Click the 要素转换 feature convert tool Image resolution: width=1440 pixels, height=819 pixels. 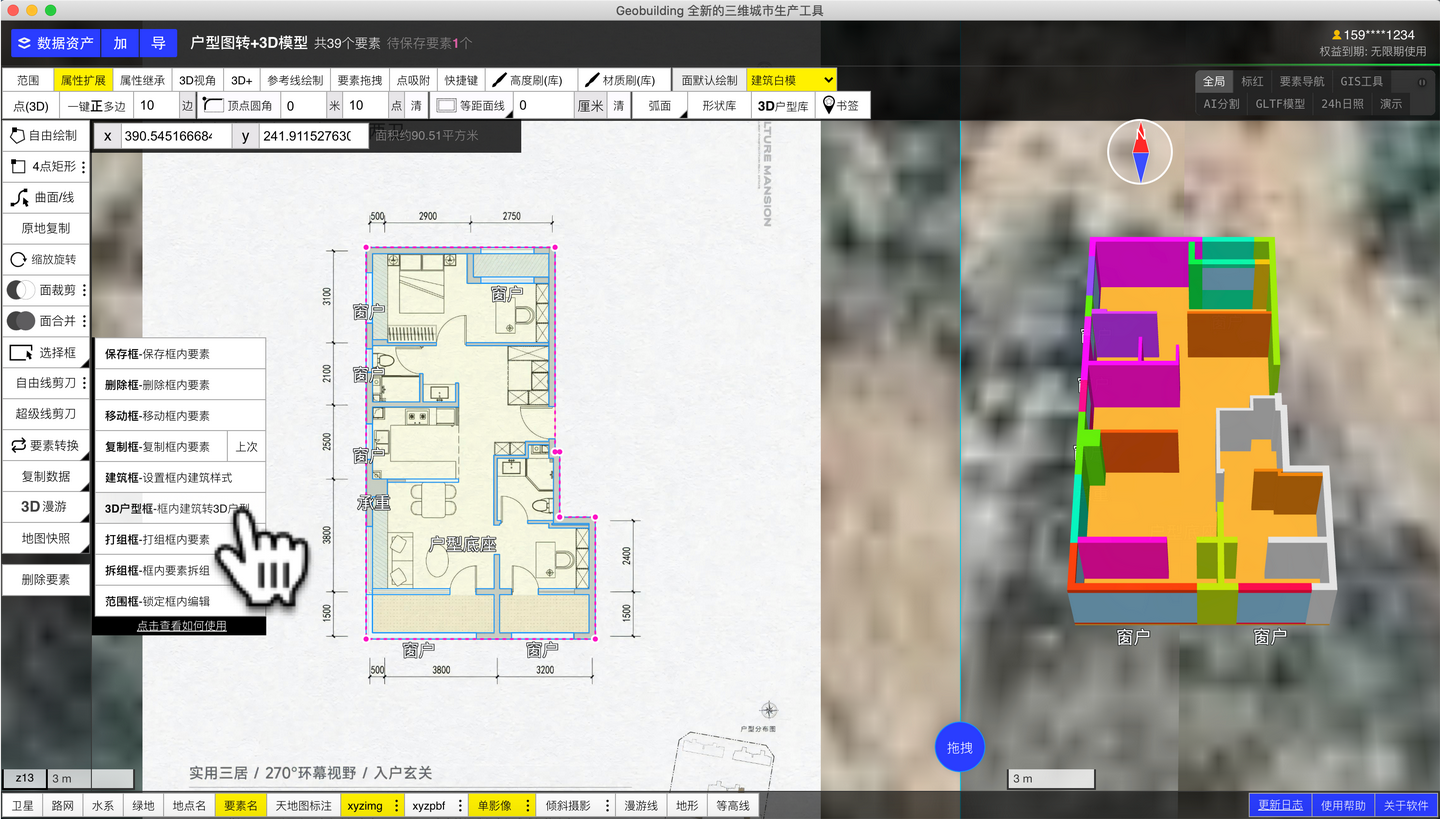tap(46, 445)
